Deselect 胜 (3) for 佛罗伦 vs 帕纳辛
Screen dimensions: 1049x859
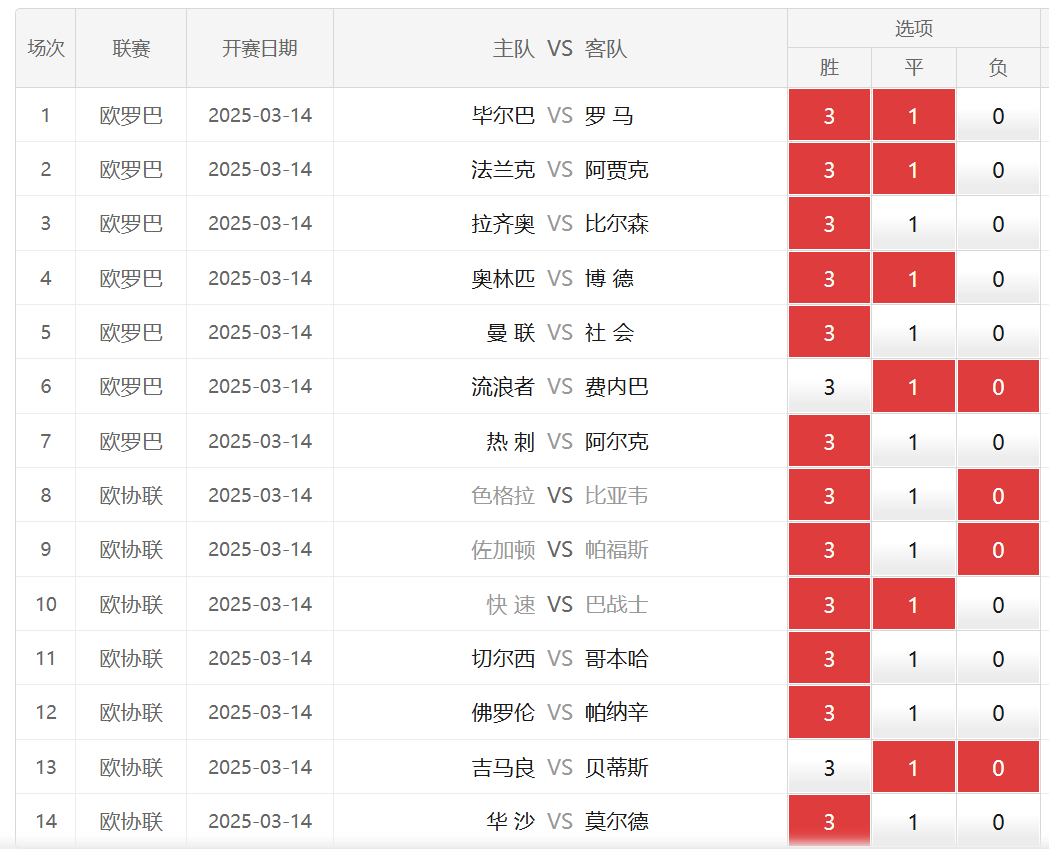coord(829,713)
